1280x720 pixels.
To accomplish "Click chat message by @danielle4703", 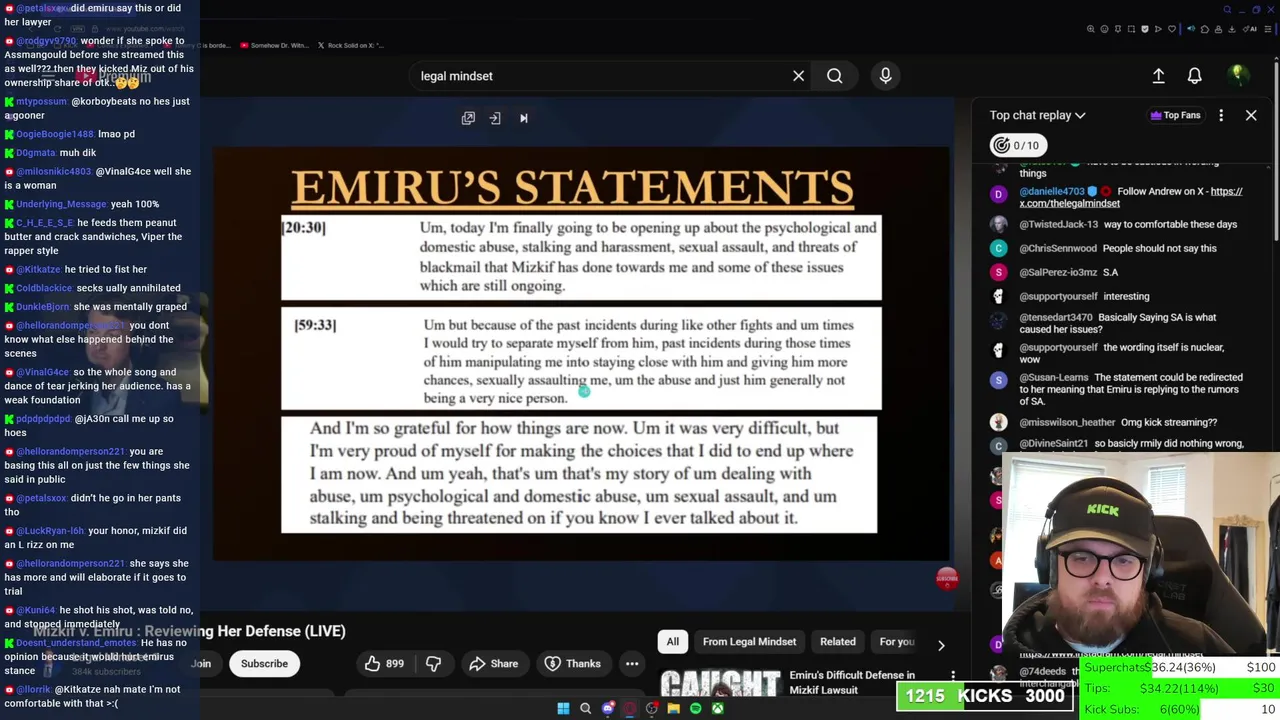I will (1120, 197).
